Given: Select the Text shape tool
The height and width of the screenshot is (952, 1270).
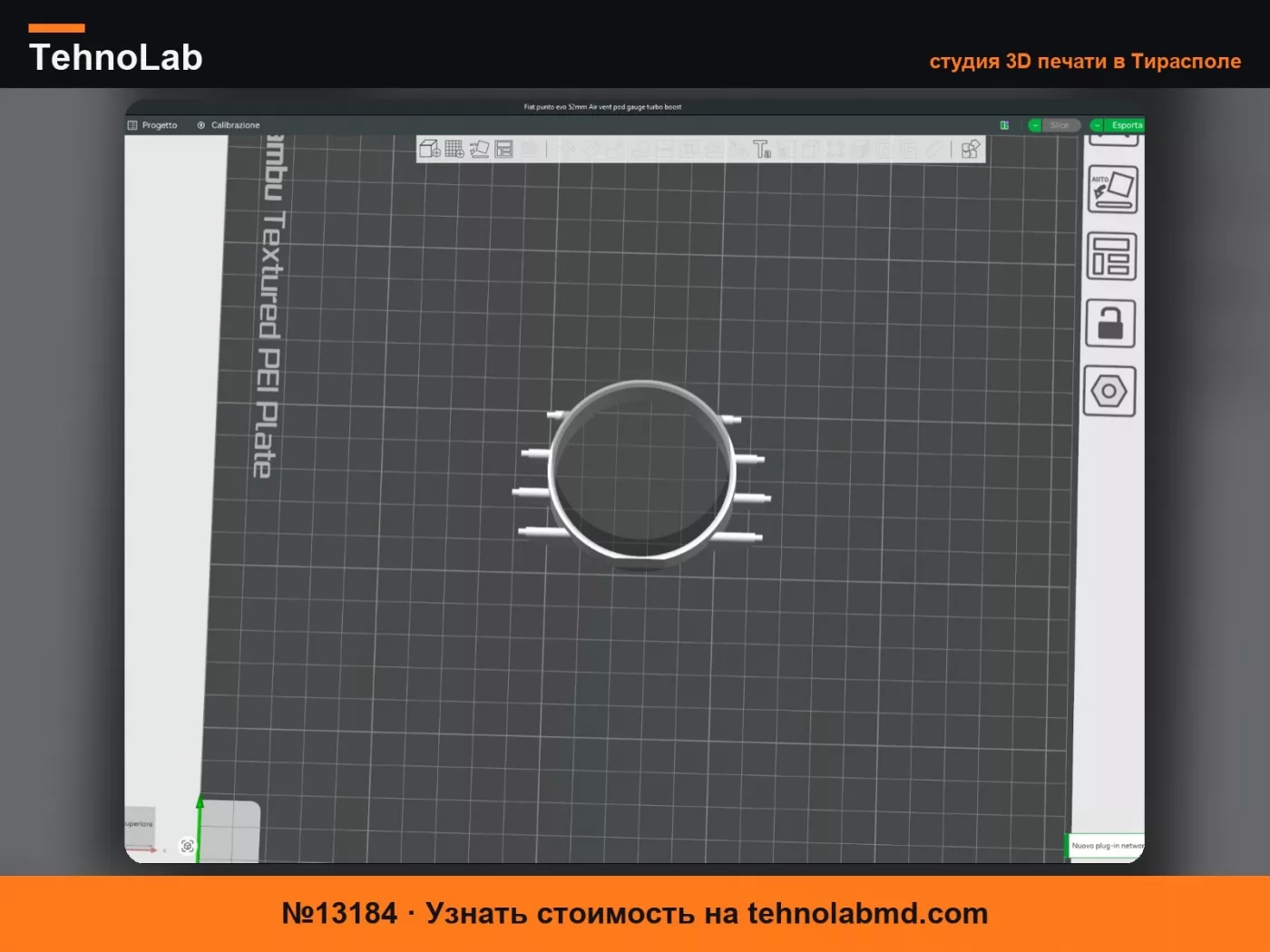Looking at the screenshot, I should pyautogui.click(x=761, y=149).
